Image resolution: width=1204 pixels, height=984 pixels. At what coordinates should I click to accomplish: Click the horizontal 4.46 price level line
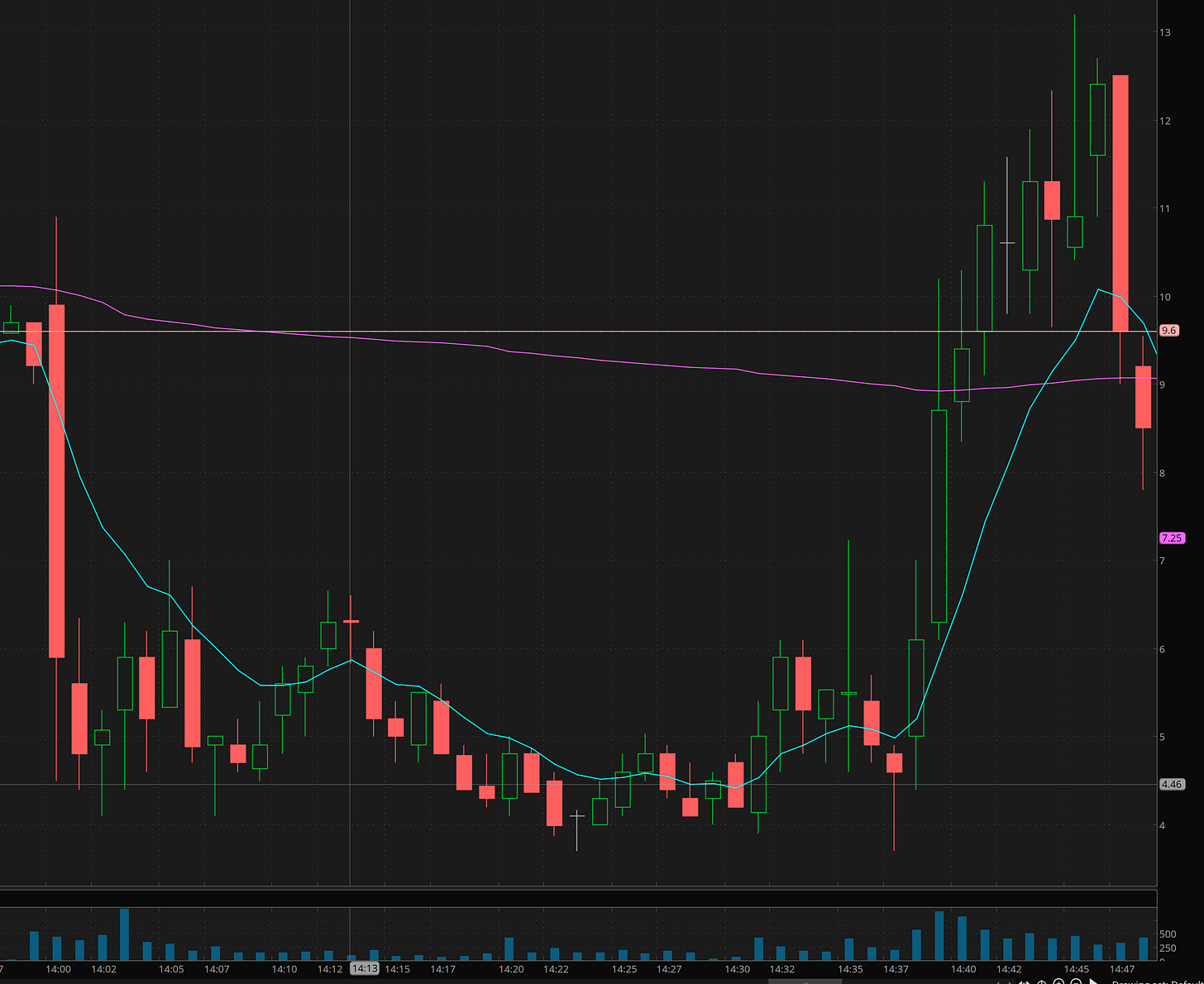tap(579, 785)
